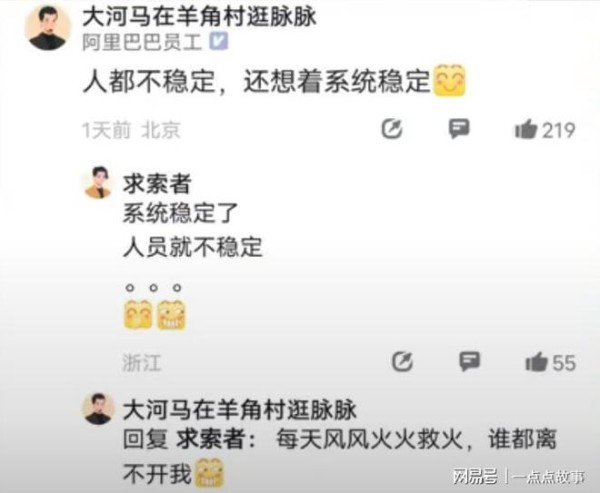This screenshot has width=600, height=493.
Task: Open the top avatar of 大河马在羊角村逛脉脉
Action: coord(48,28)
